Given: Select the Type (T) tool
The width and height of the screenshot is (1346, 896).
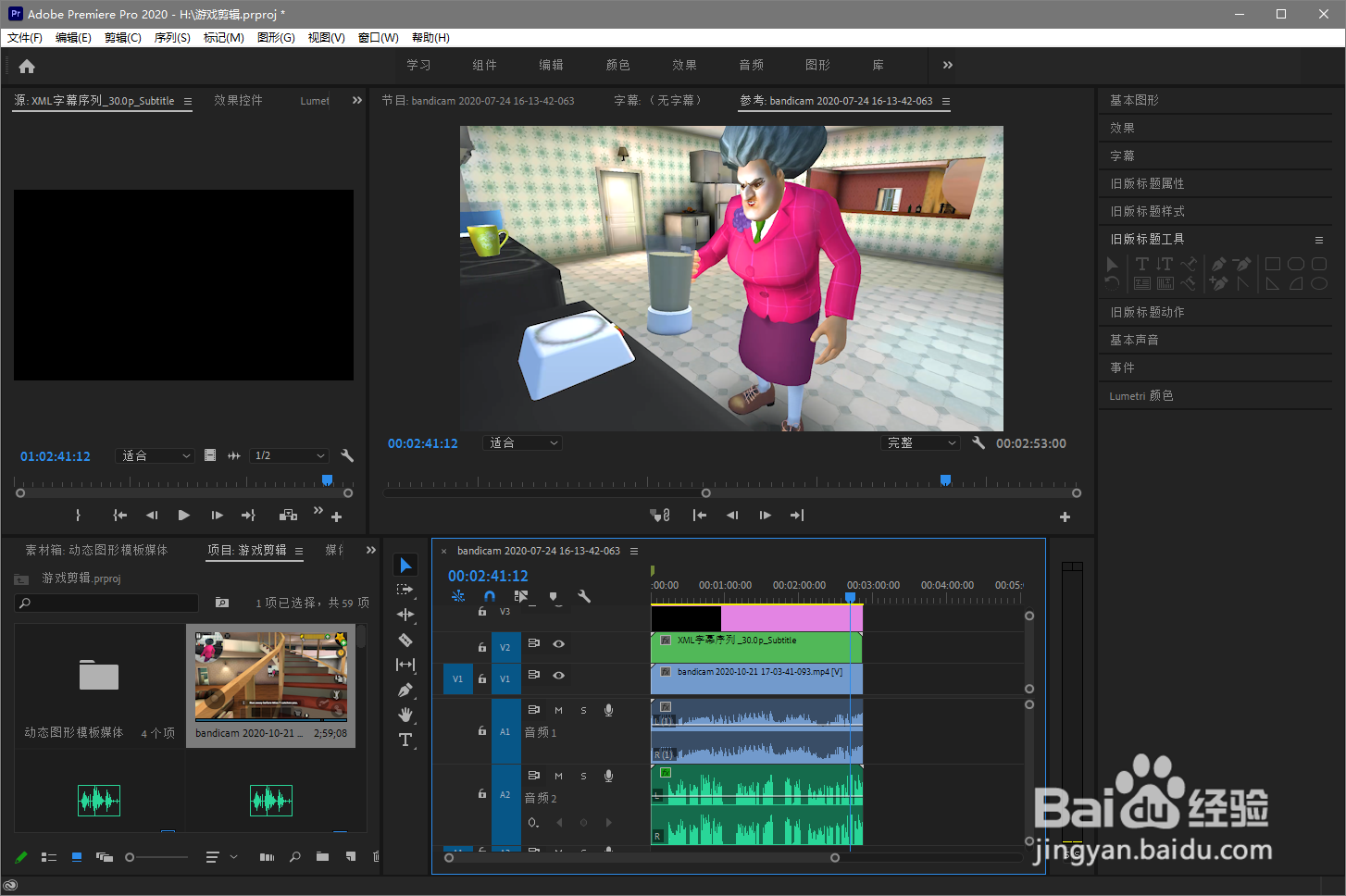Looking at the screenshot, I should pyautogui.click(x=405, y=740).
